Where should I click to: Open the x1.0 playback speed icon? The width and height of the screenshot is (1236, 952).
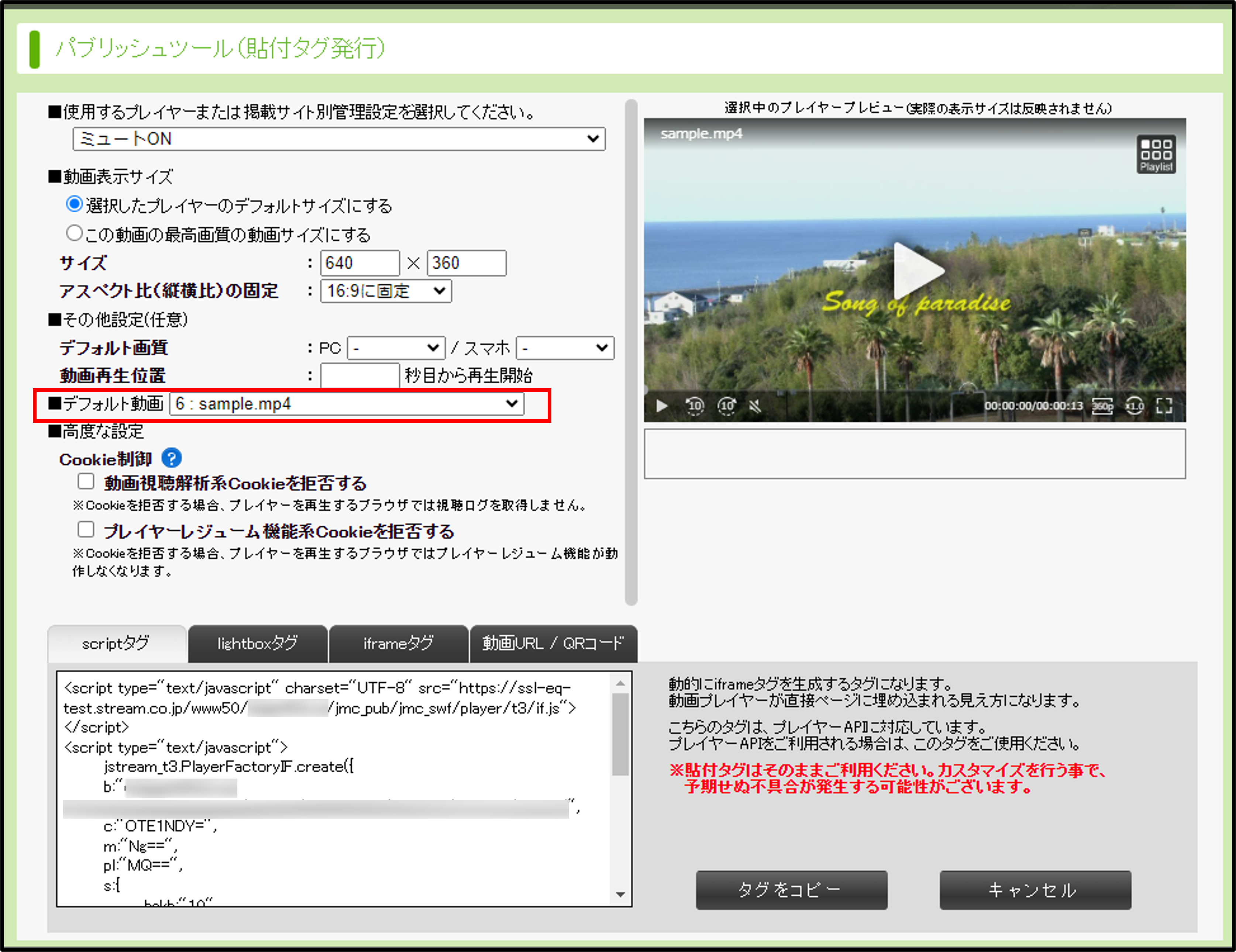pos(1134,406)
